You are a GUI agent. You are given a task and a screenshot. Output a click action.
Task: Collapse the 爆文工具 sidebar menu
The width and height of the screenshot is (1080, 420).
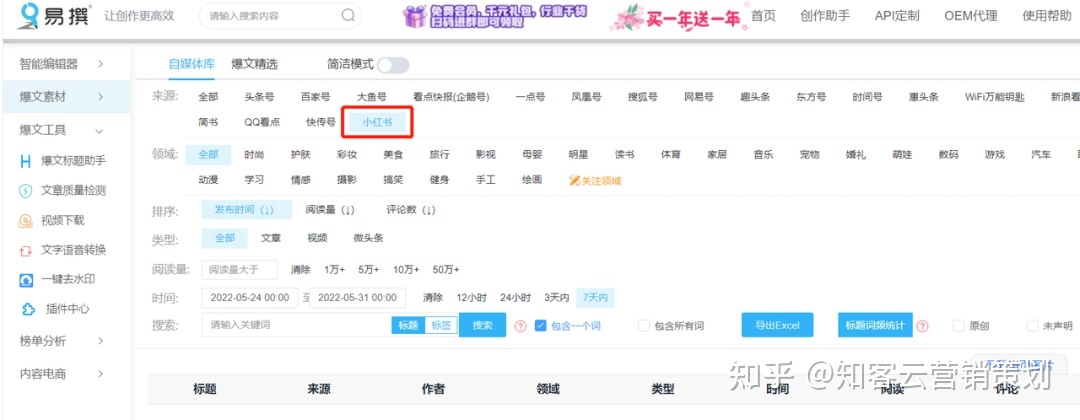click(65, 130)
